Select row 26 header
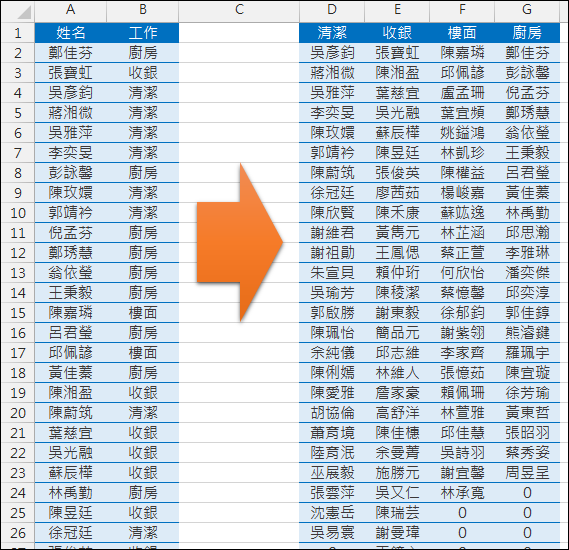This screenshot has width=569, height=550. click(18, 533)
